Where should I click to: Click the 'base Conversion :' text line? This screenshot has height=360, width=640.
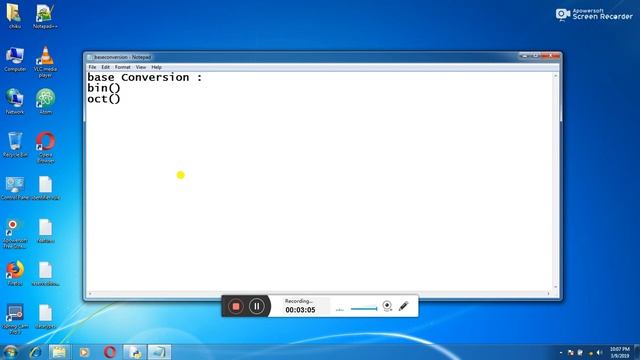144,77
